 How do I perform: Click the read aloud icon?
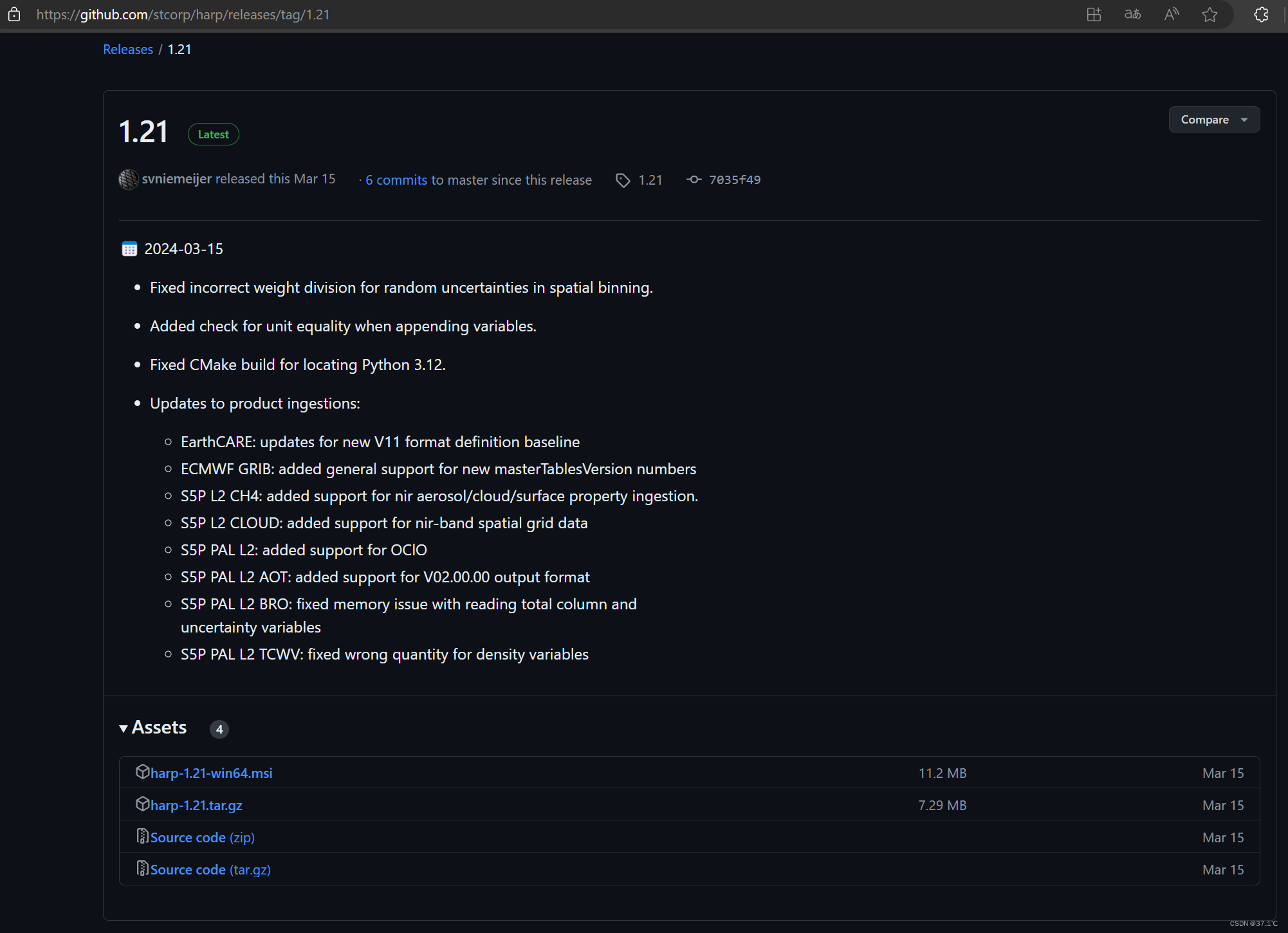pos(1171,14)
